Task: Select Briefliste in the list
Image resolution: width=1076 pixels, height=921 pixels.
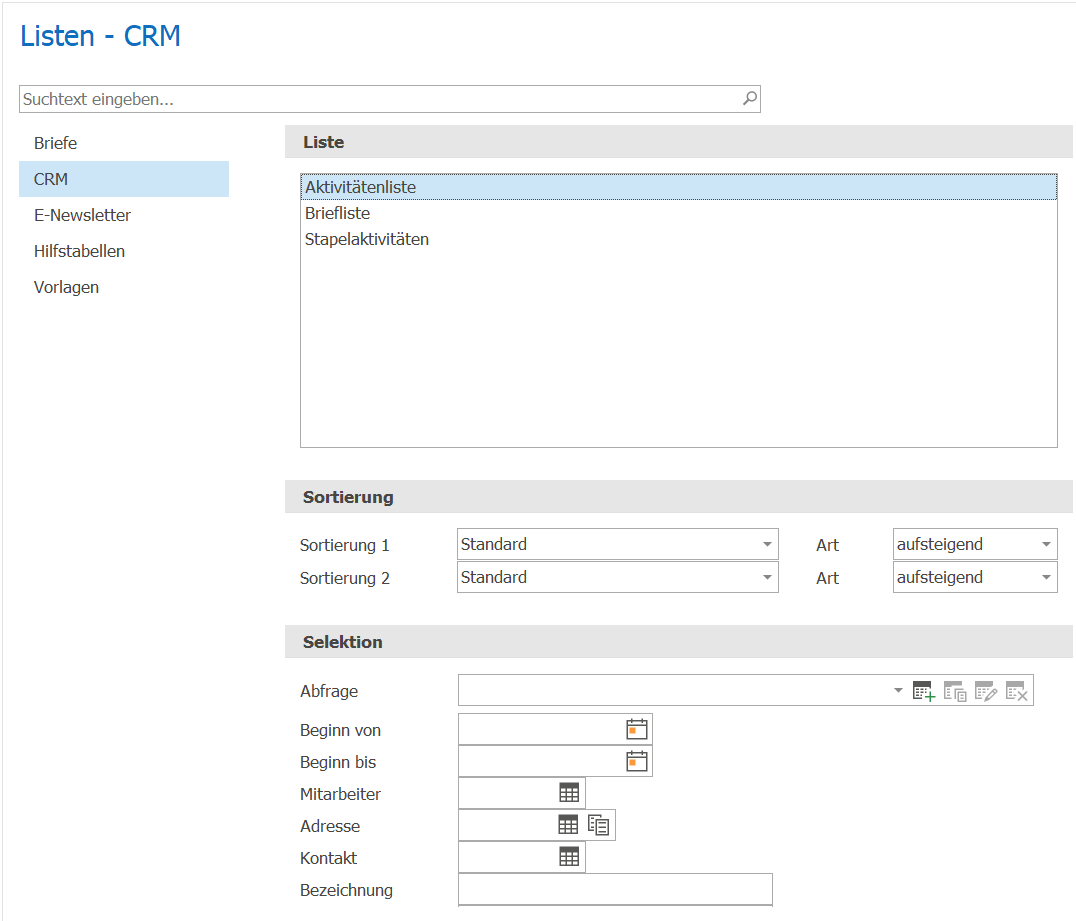Action: pyautogui.click(x=679, y=213)
